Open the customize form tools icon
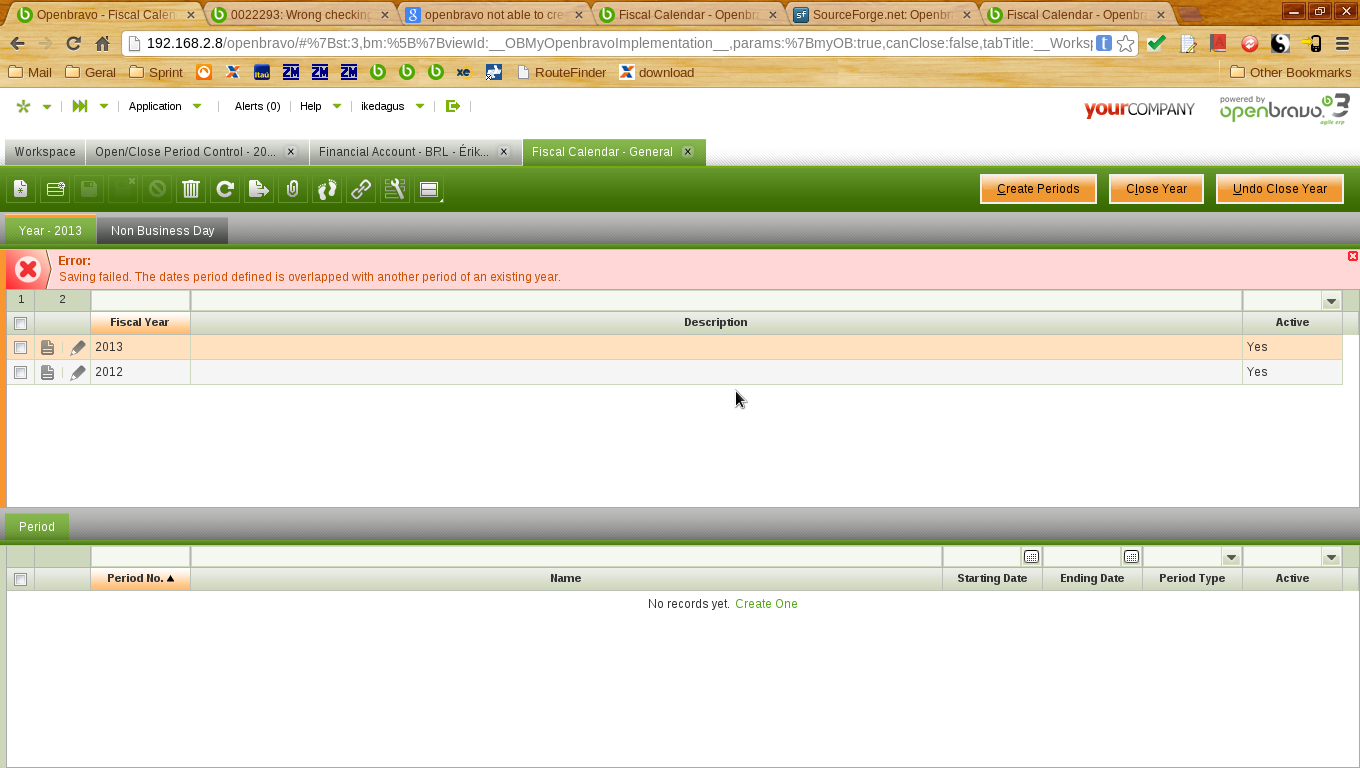This screenshot has width=1360, height=768. coord(395,189)
